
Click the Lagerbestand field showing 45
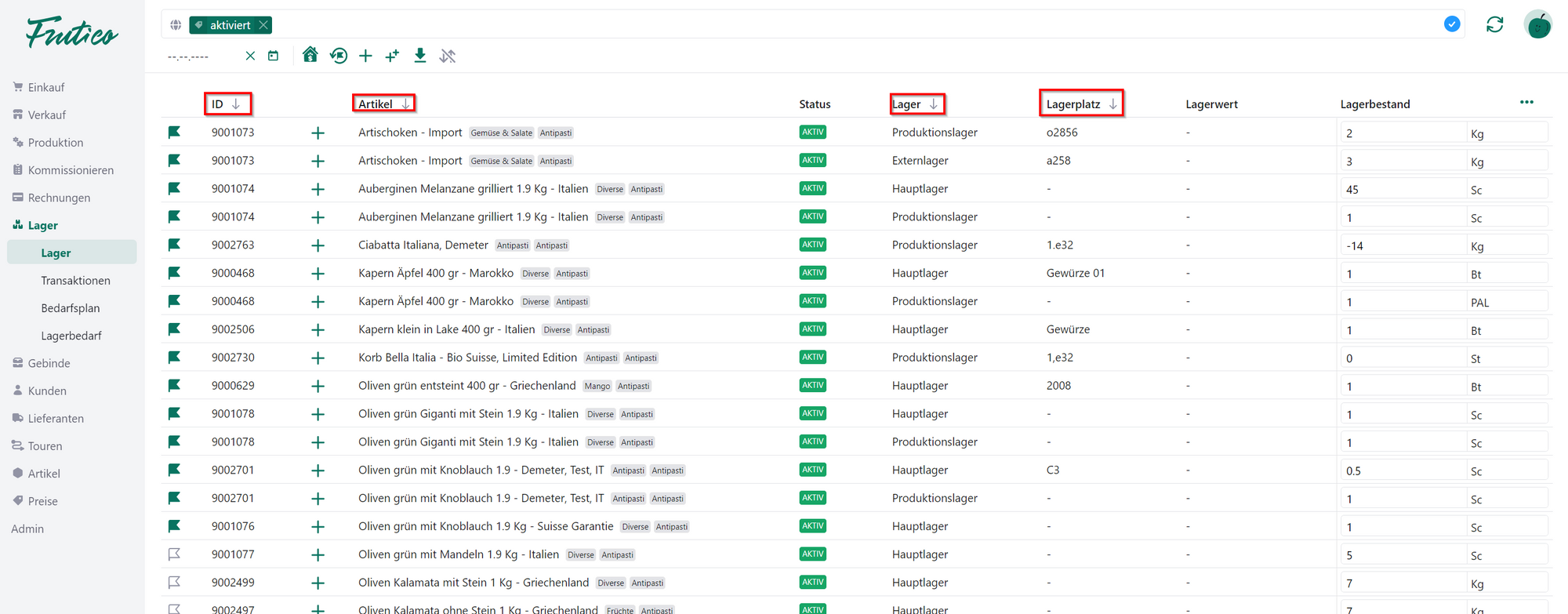tap(1401, 189)
